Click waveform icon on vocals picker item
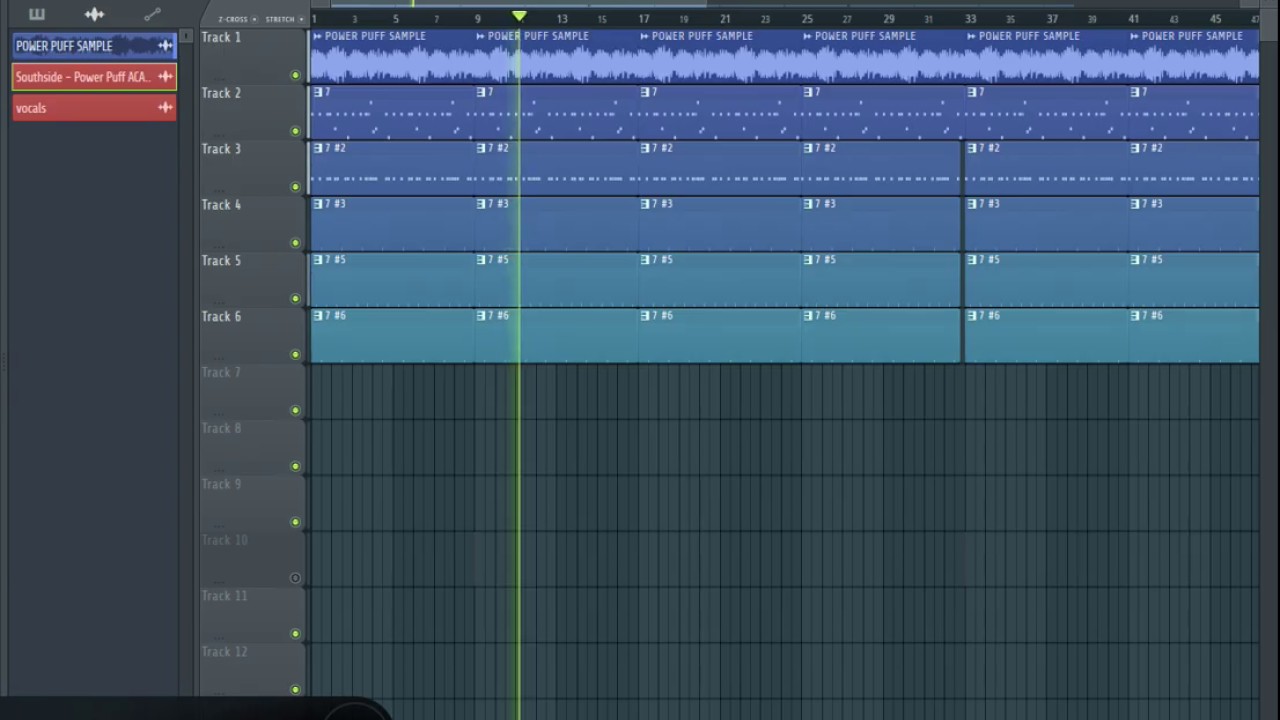 (165, 107)
